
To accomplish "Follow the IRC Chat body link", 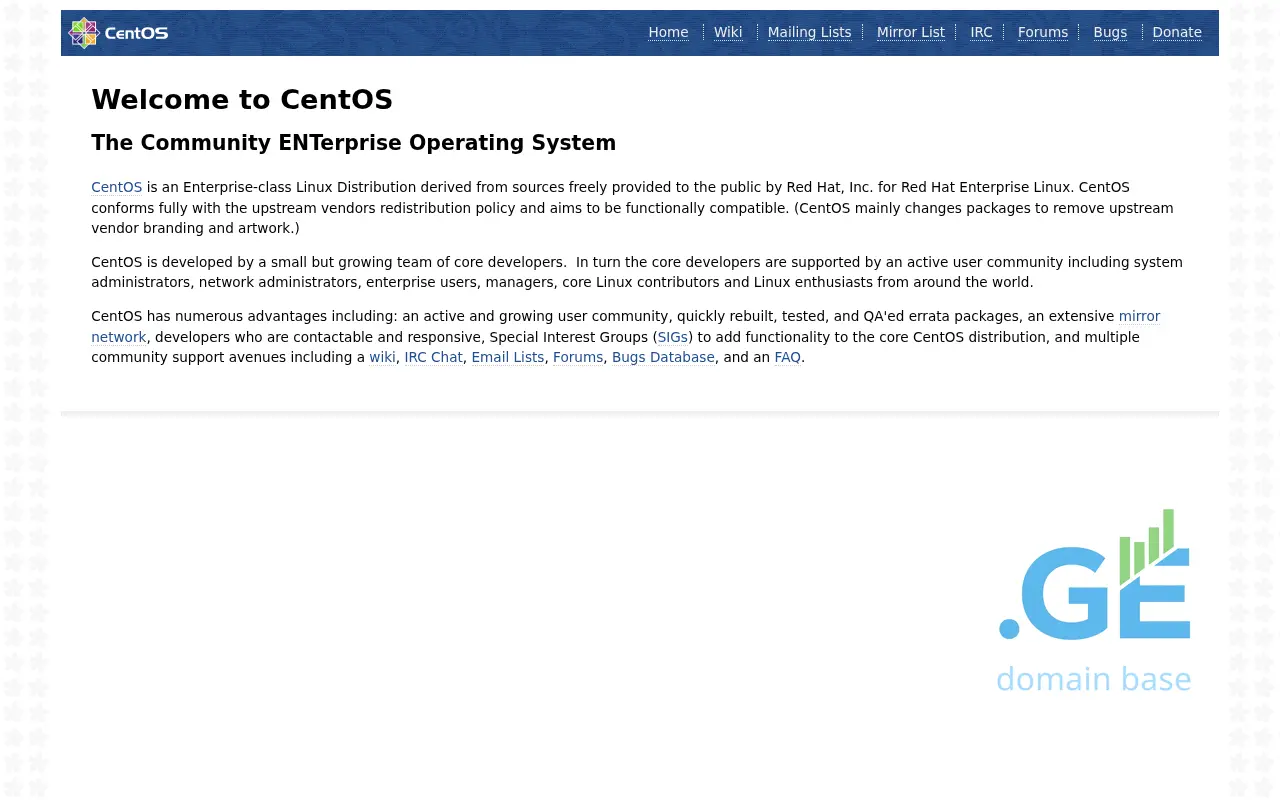I will click(x=433, y=357).
